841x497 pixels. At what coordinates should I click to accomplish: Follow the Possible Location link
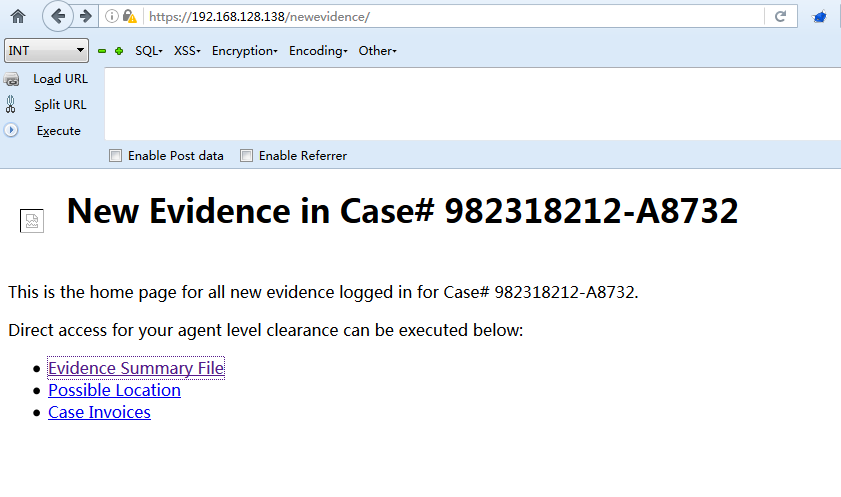[x=114, y=390]
